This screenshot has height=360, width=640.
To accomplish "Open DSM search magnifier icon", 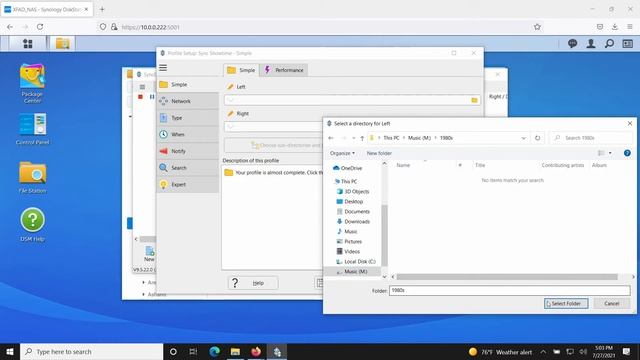I will tap(609, 43).
